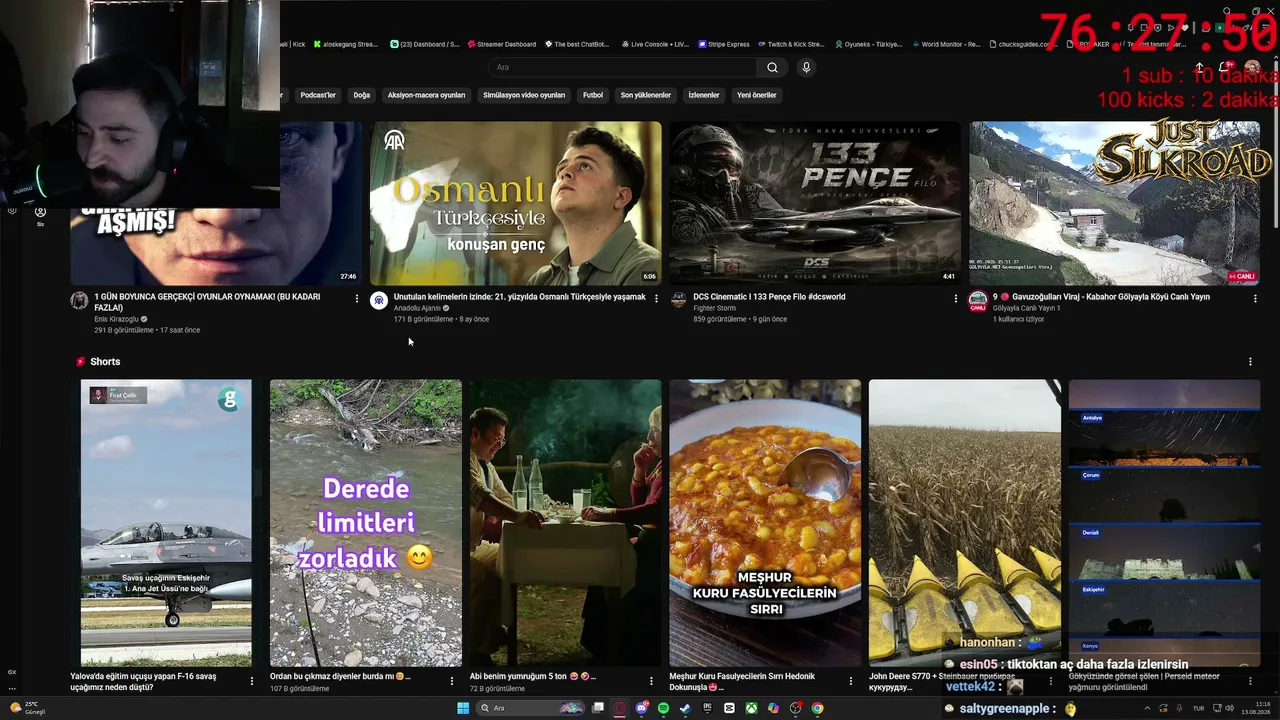Open World Monitor bookmark
Screen dimensions: 1280x720
click(946, 44)
